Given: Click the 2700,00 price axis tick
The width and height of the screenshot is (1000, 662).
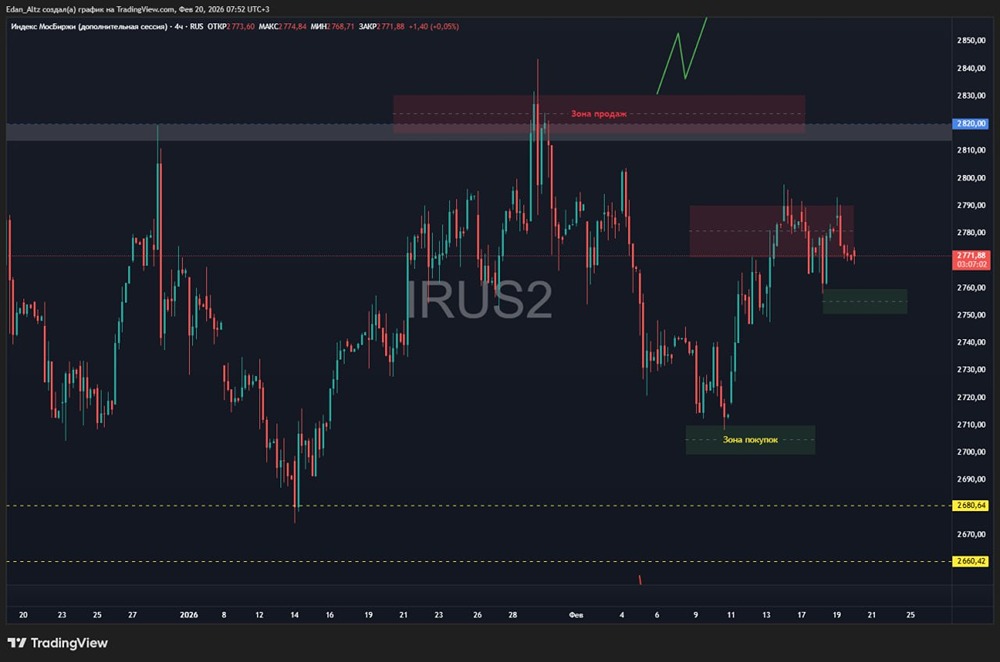Looking at the screenshot, I should [971, 452].
